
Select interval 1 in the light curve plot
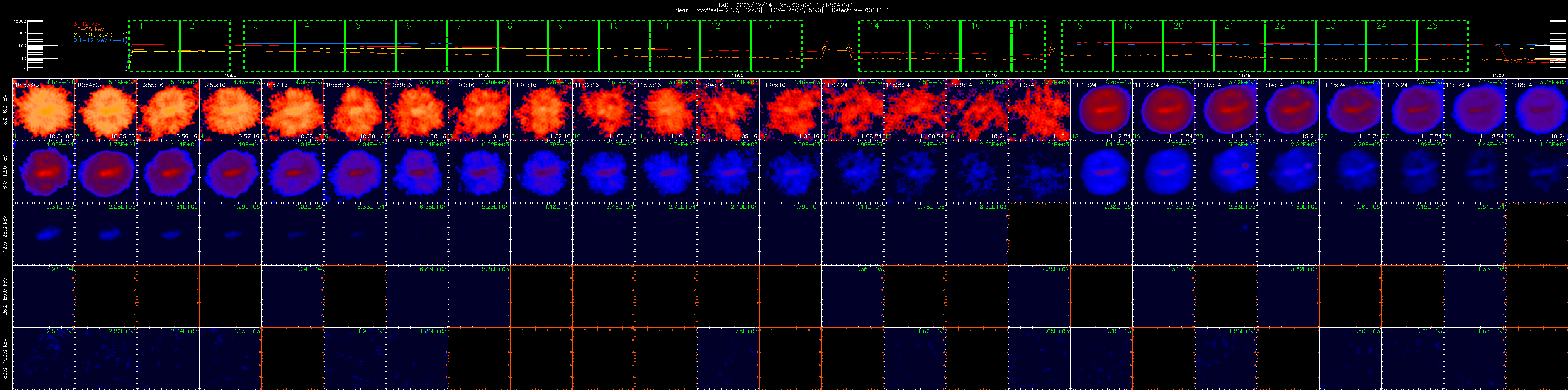click(155, 46)
